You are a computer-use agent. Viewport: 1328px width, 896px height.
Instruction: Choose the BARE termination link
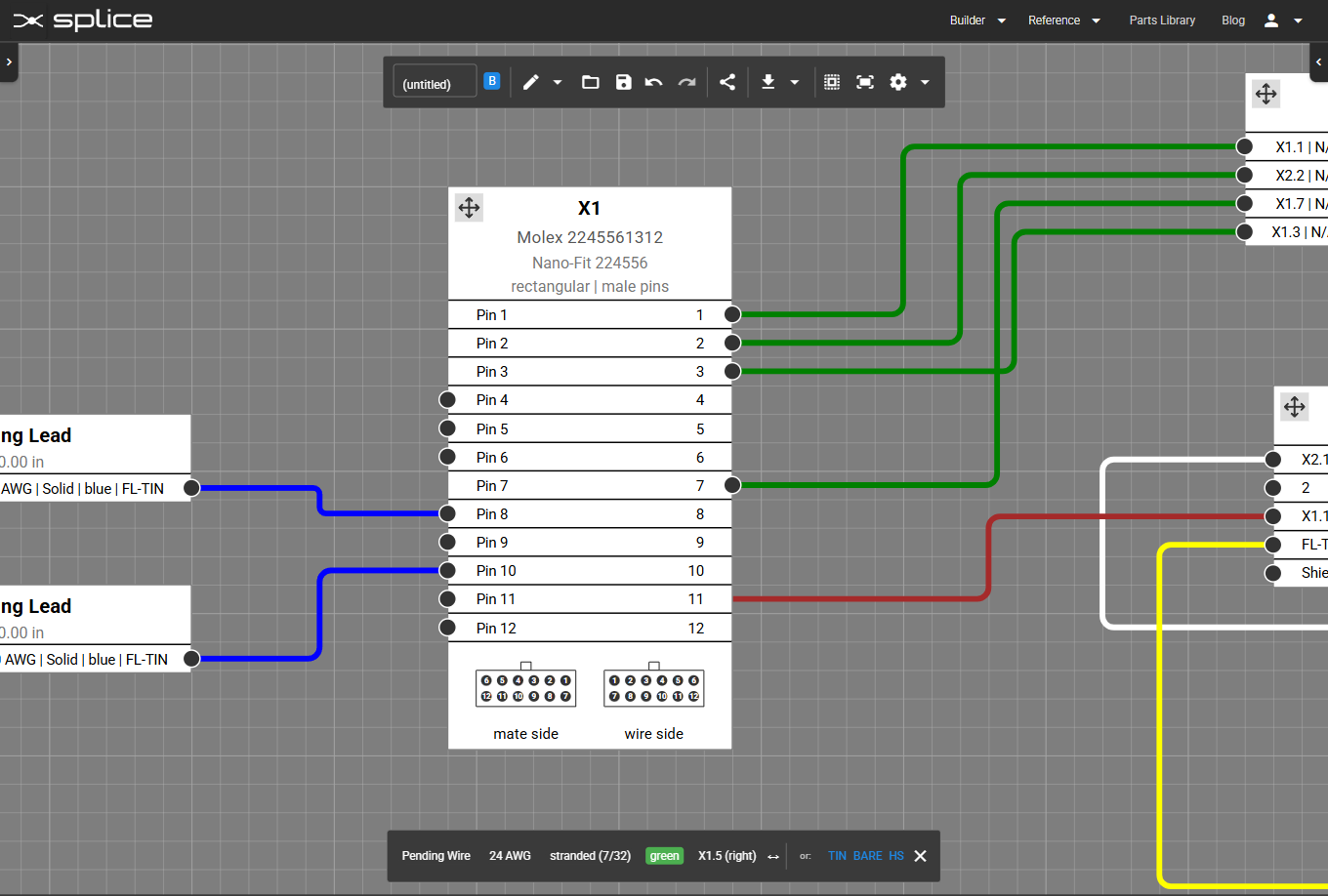[x=867, y=856]
